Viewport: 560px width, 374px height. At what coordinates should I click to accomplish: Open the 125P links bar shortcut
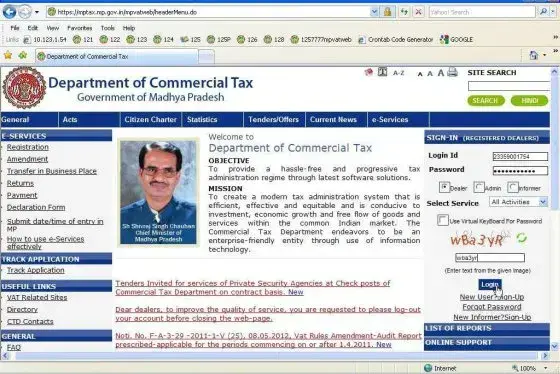[x=219, y=39]
